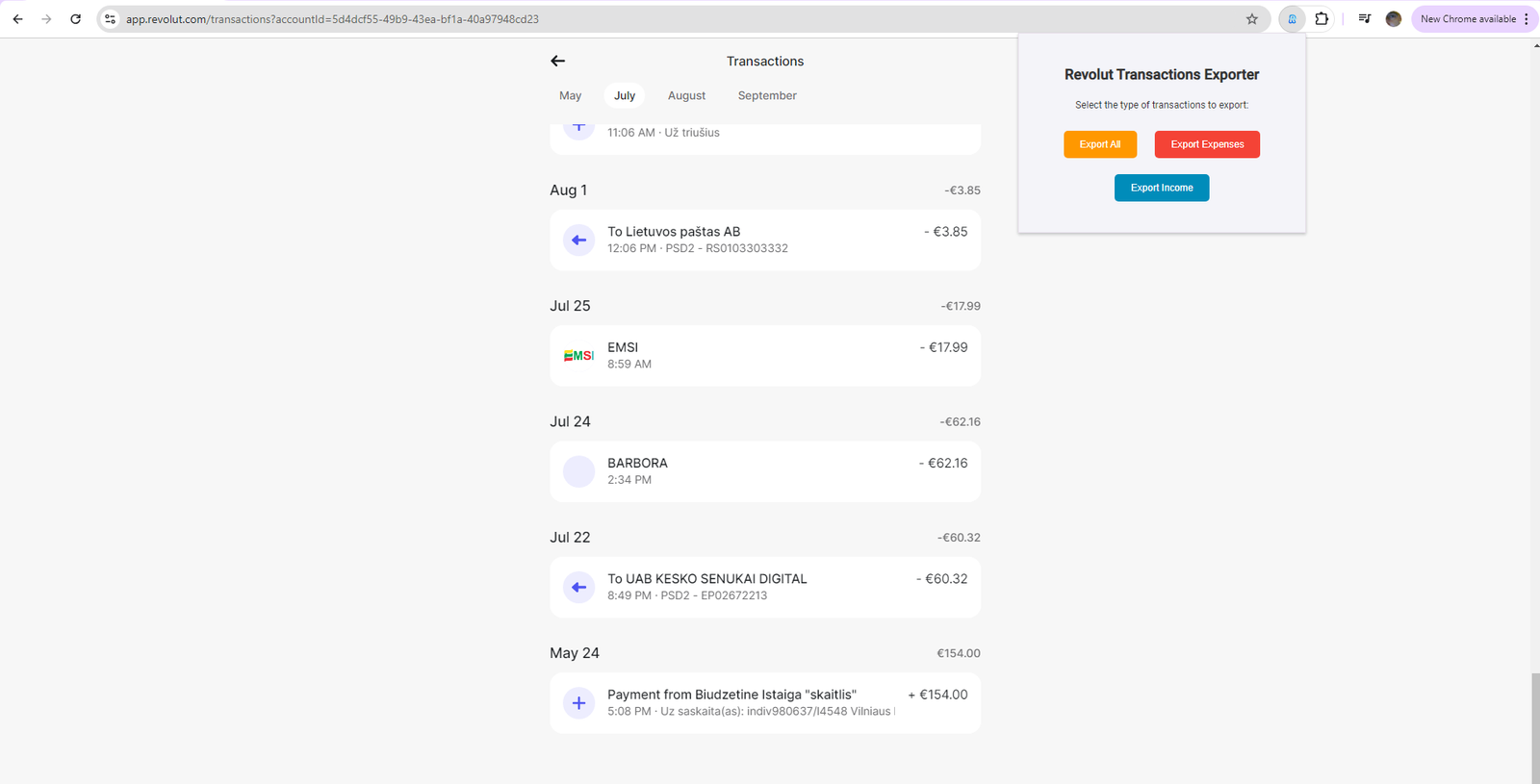The height and width of the screenshot is (784, 1540).
Task: Click the - €60.32 transaction amount
Action: point(942,578)
